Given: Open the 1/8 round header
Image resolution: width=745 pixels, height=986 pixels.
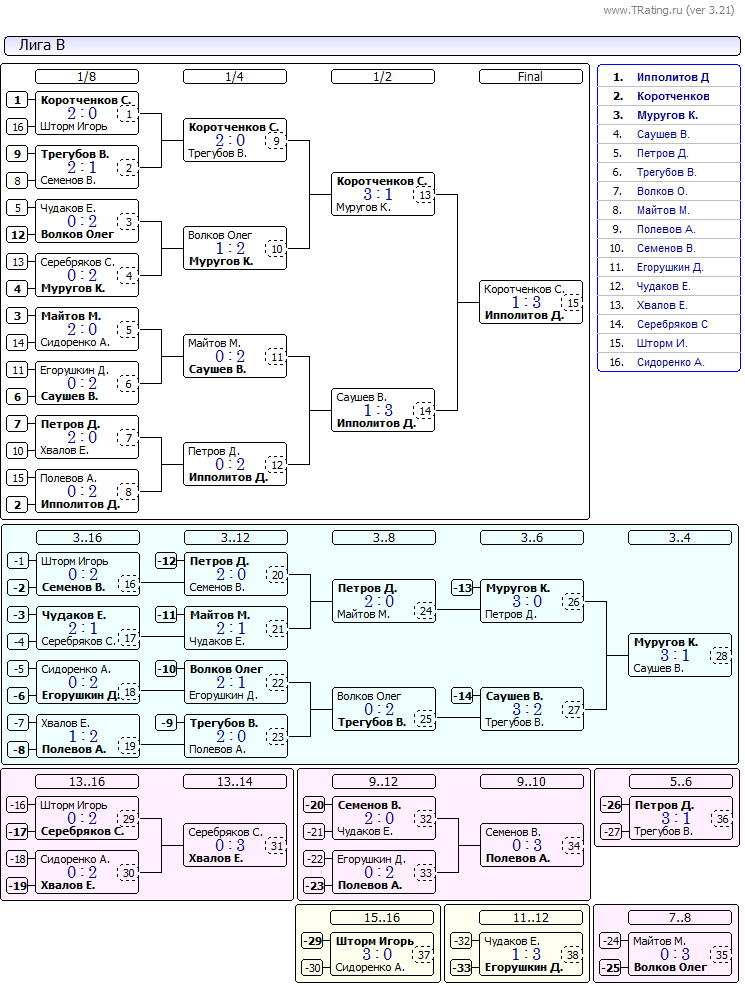Looking at the screenshot, I should [x=87, y=77].
